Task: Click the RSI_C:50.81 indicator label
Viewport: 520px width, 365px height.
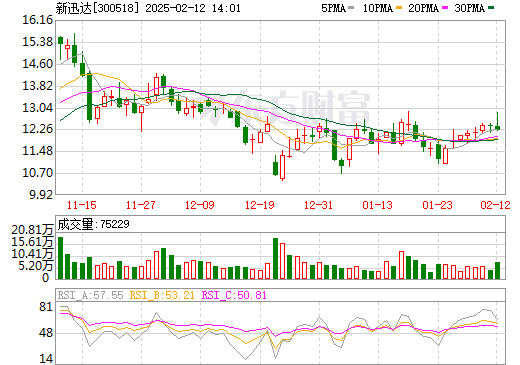Action: tap(234, 295)
